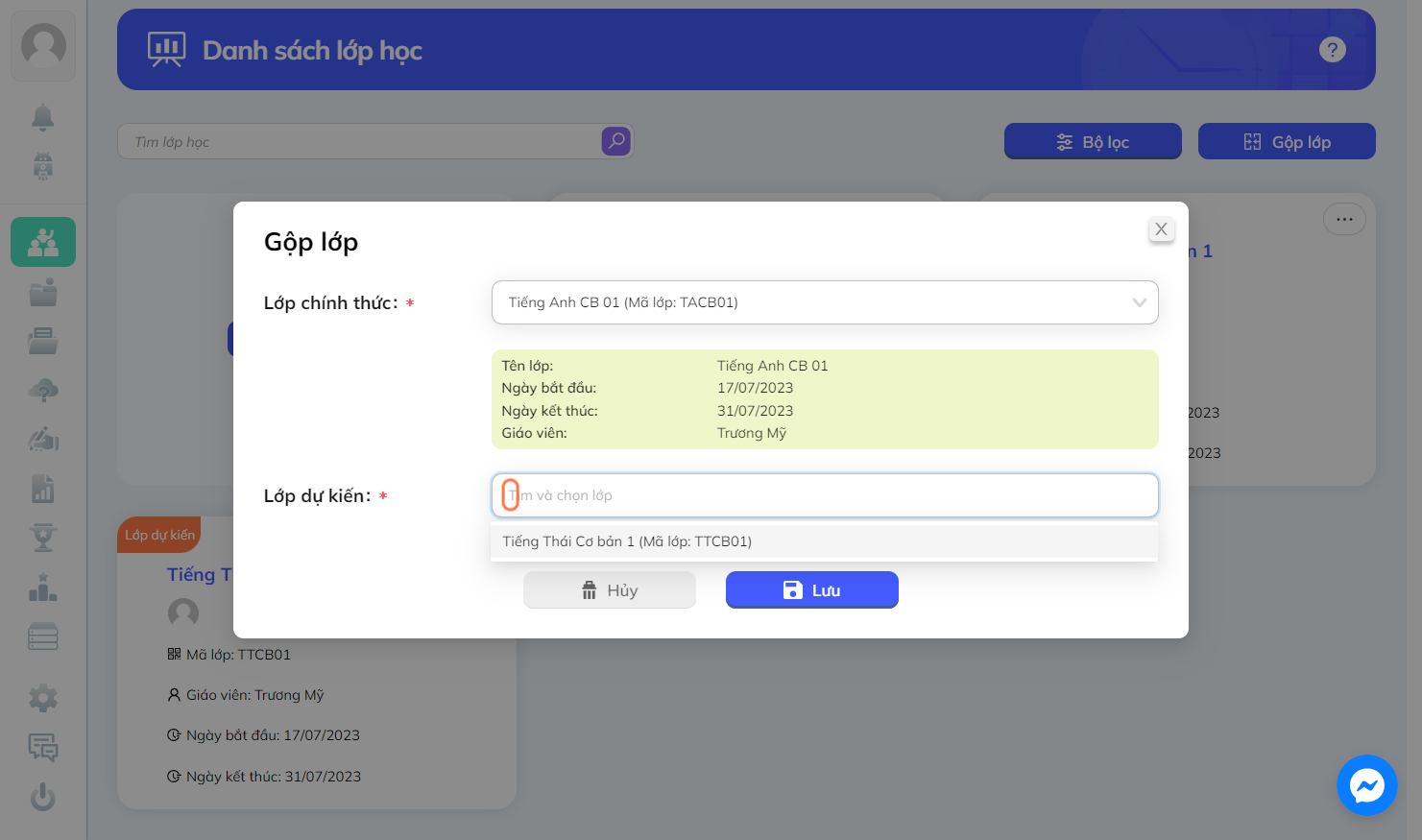Open the user profile avatar in sidebar

pyautogui.click(x=43, y=45)
